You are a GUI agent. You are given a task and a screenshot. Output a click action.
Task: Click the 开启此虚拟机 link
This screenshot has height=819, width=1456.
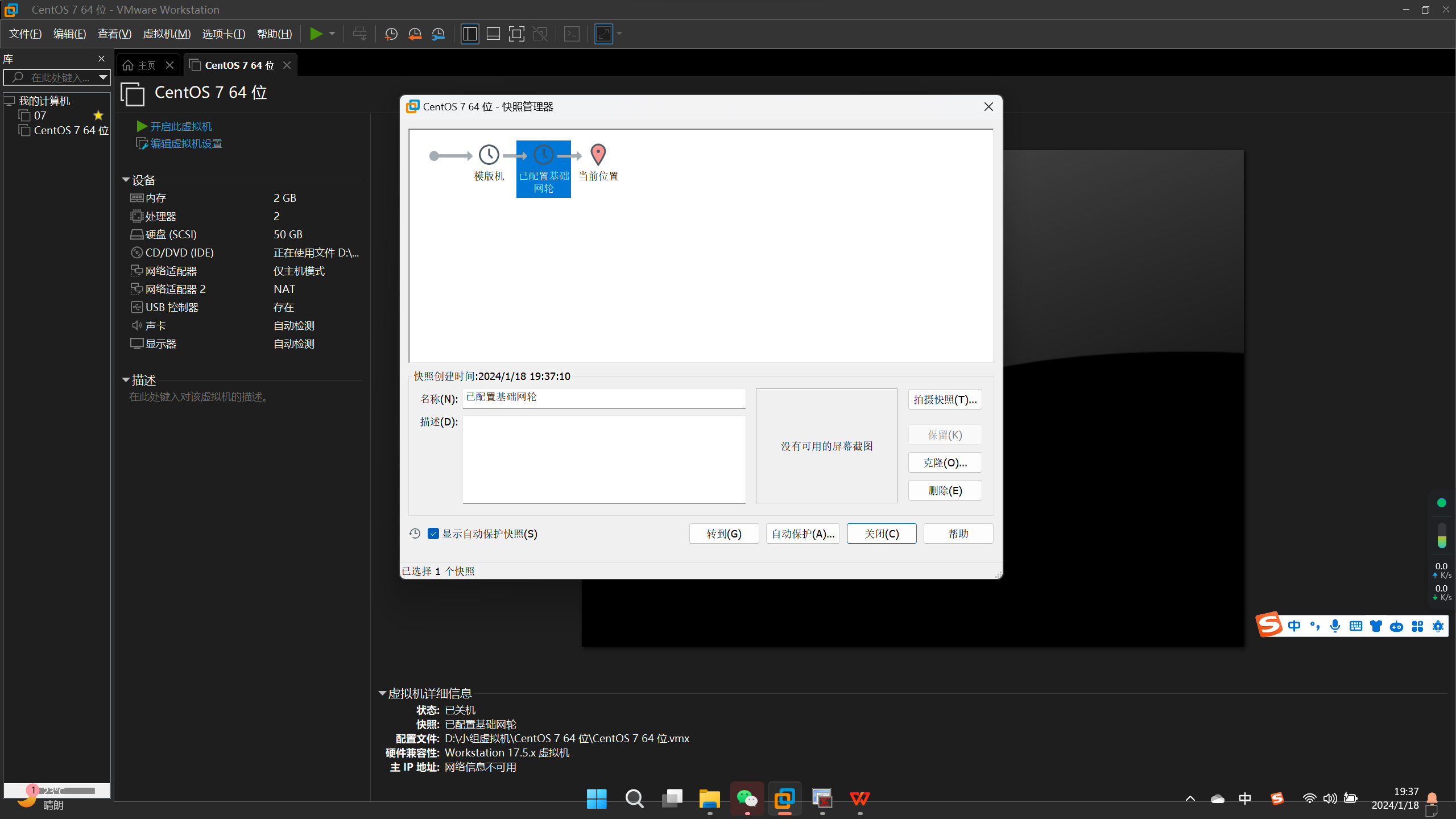tap(175, 126)
